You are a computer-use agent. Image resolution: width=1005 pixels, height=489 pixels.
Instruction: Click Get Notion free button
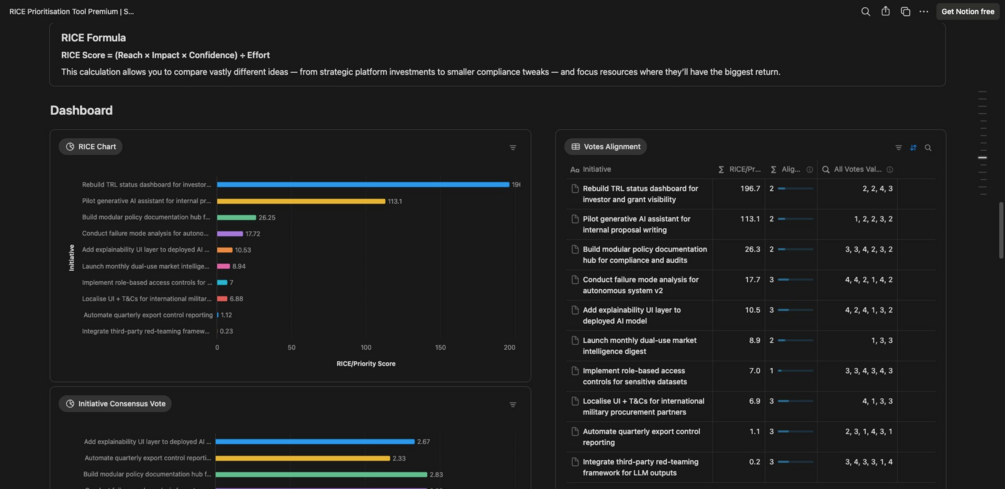[x=968, y=12]
